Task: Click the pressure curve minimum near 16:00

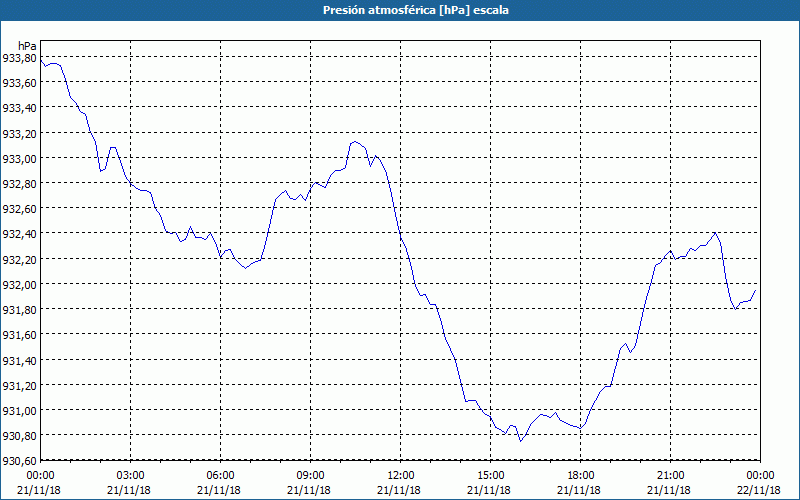Action: 520,440
